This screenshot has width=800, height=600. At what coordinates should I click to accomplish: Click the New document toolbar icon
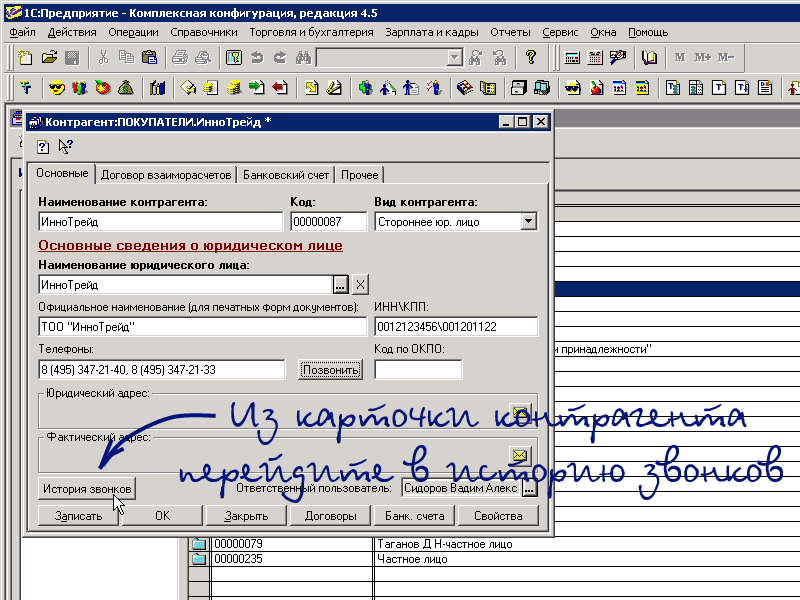tap(24, 58)
